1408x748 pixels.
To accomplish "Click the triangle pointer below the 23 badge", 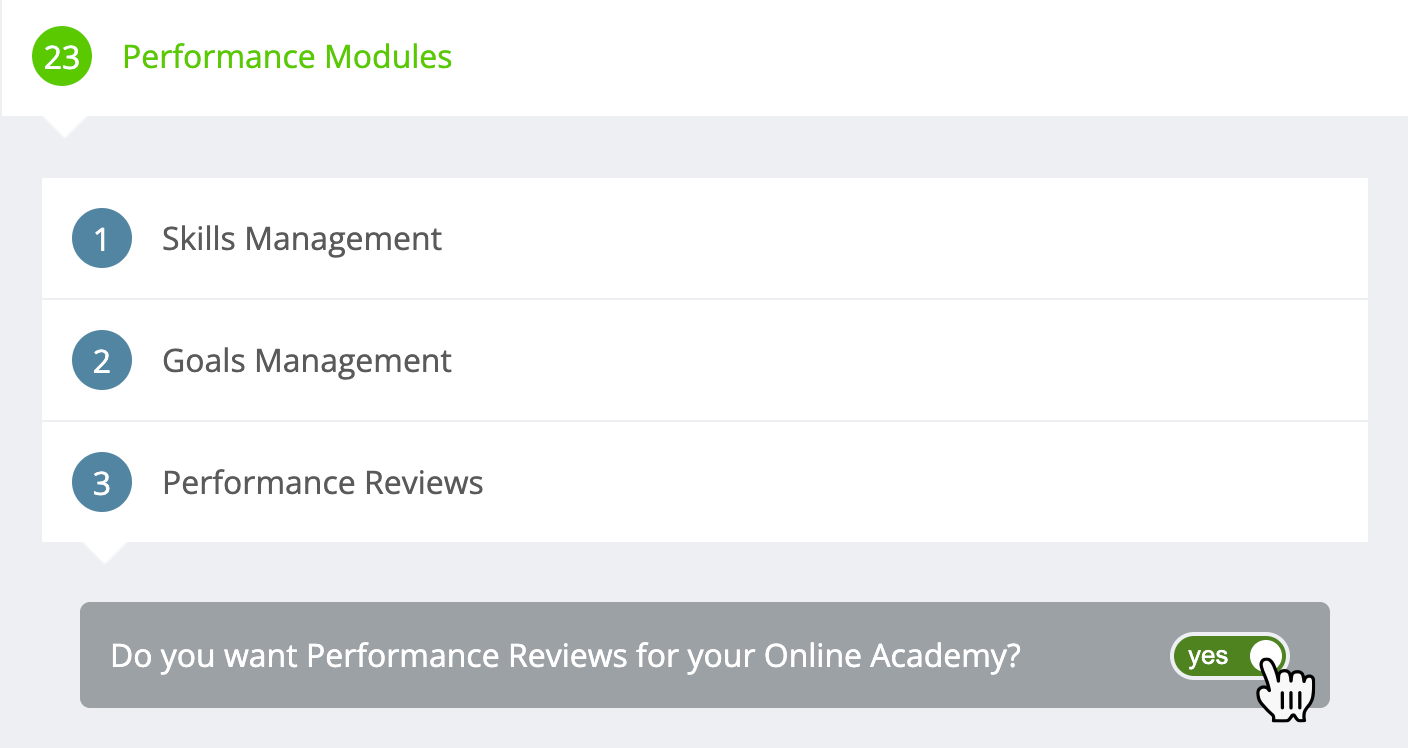I will tap(62, 126).
